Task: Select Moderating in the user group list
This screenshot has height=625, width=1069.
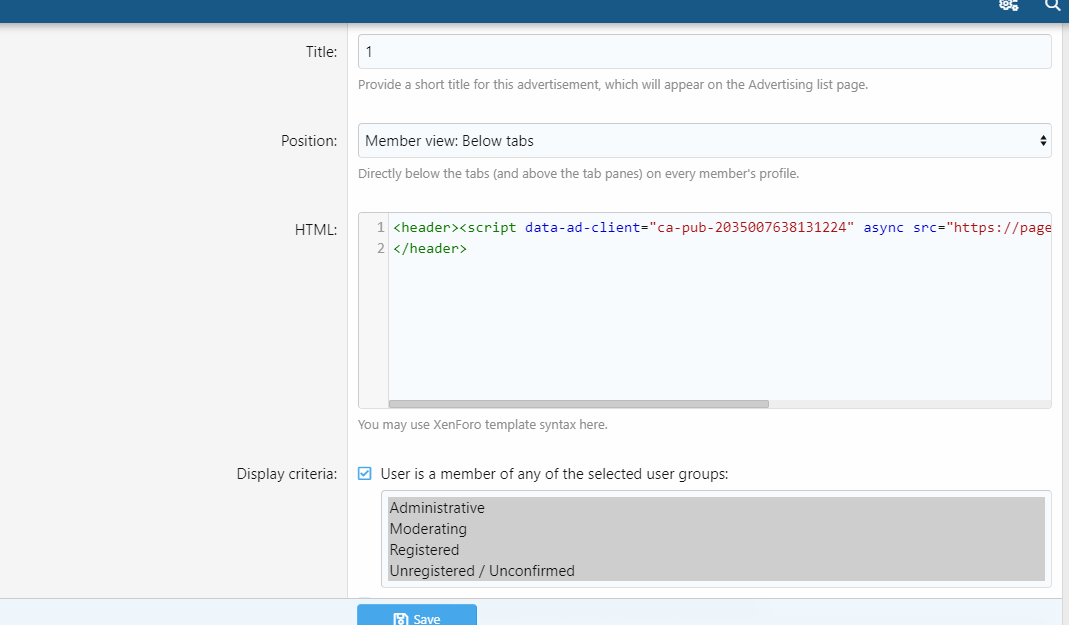Action: pos(428,529)
